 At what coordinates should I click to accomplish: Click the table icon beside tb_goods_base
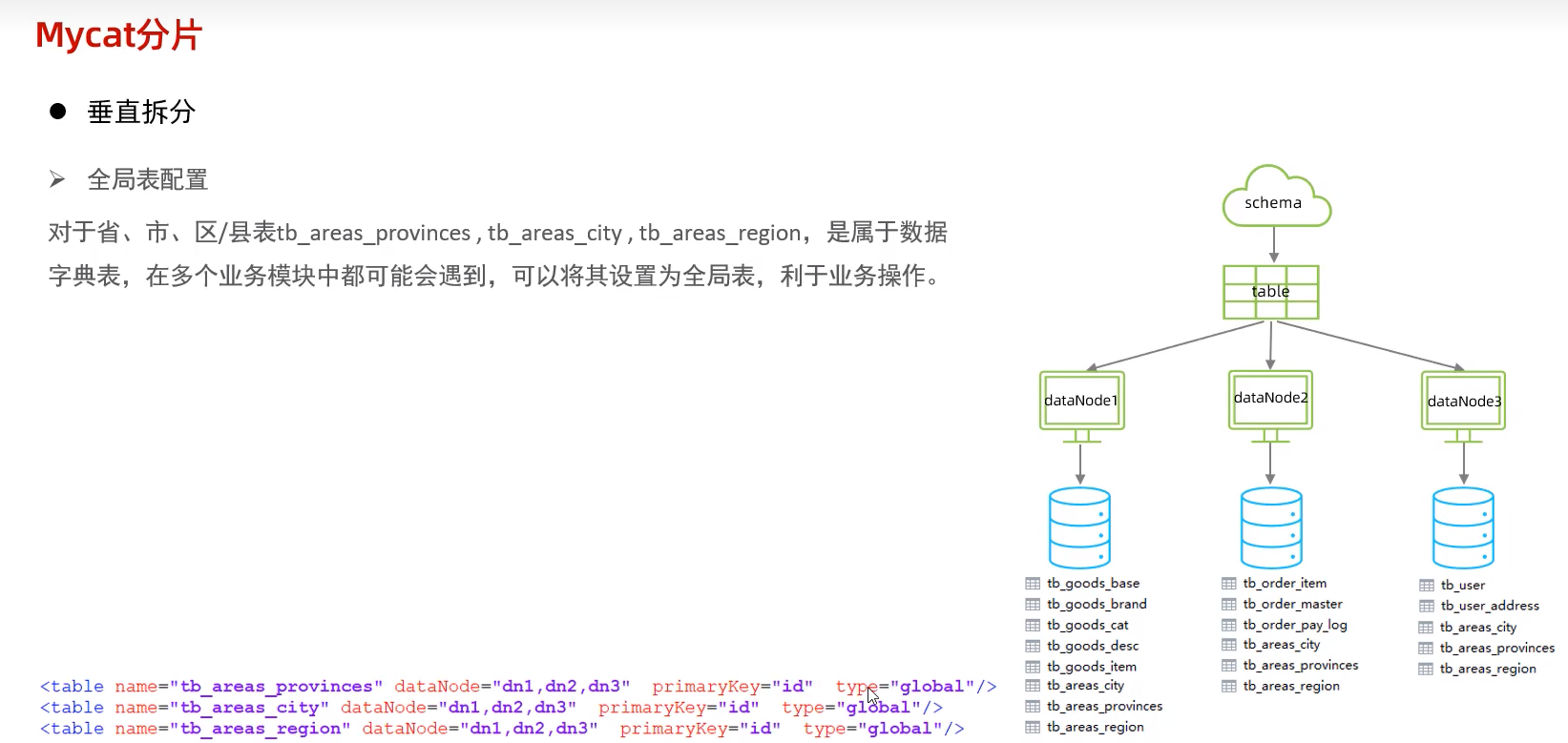point(1033,583)
